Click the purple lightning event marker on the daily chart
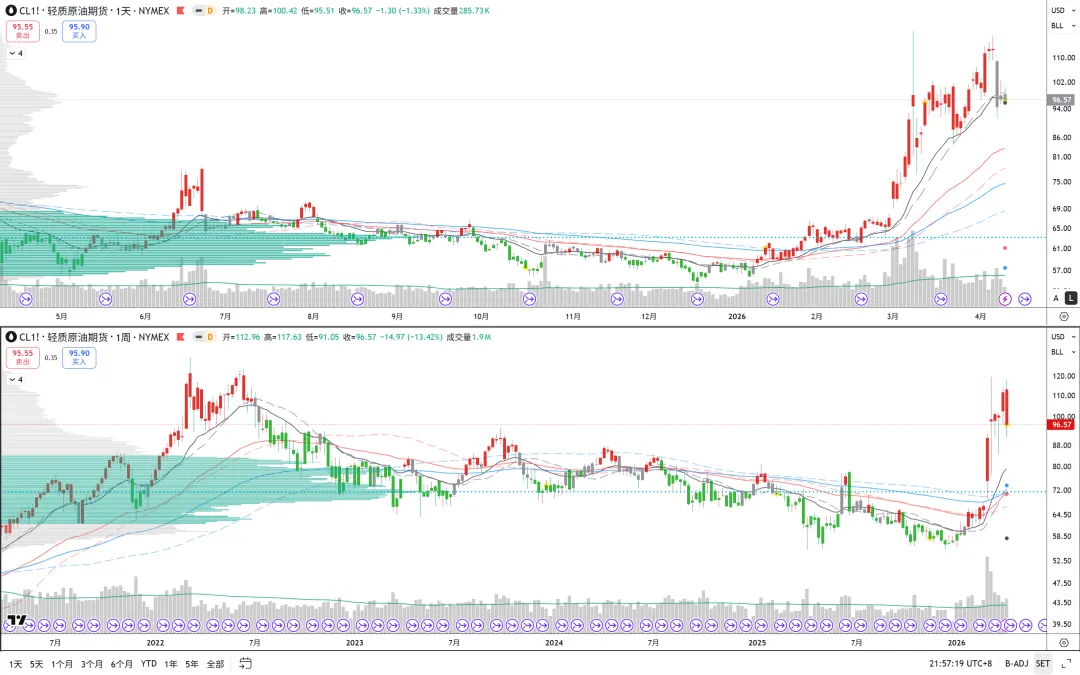The height and width of the screenshot is (675, 1080). [1005, 299]
